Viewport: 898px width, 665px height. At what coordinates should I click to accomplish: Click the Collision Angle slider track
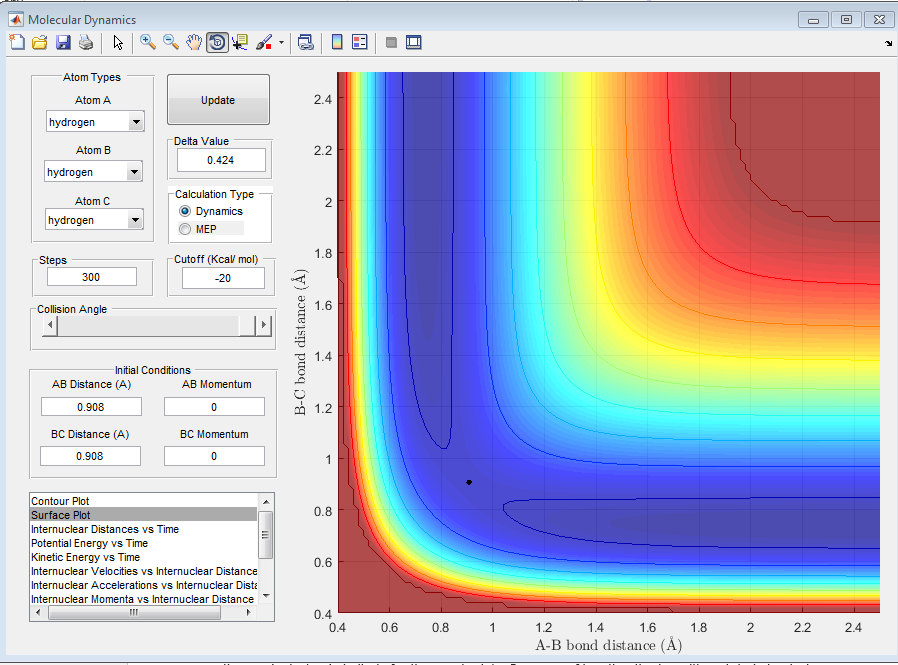tap(150, 326)
